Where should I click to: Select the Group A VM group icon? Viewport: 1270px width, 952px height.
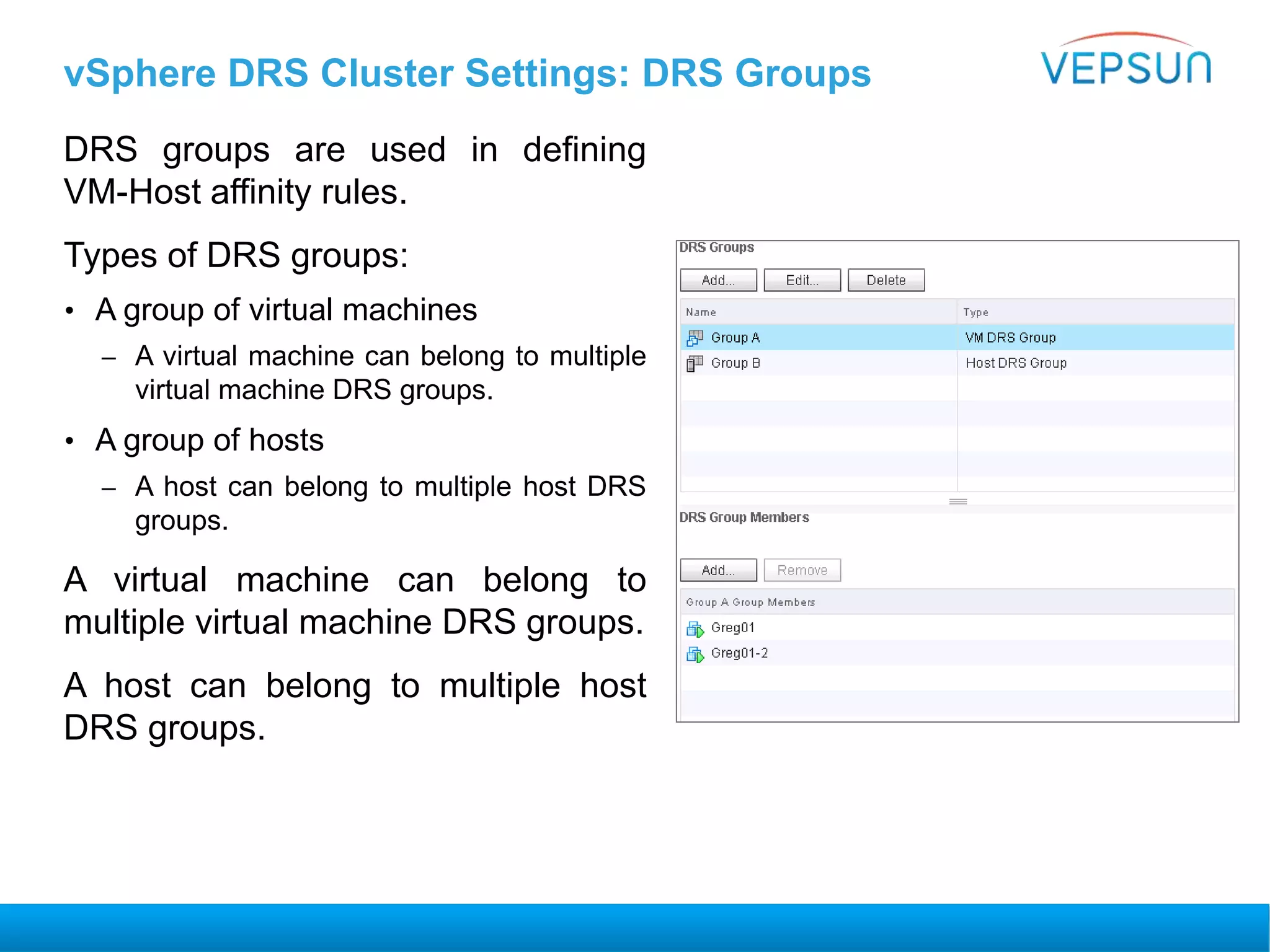tap(695, 338)
